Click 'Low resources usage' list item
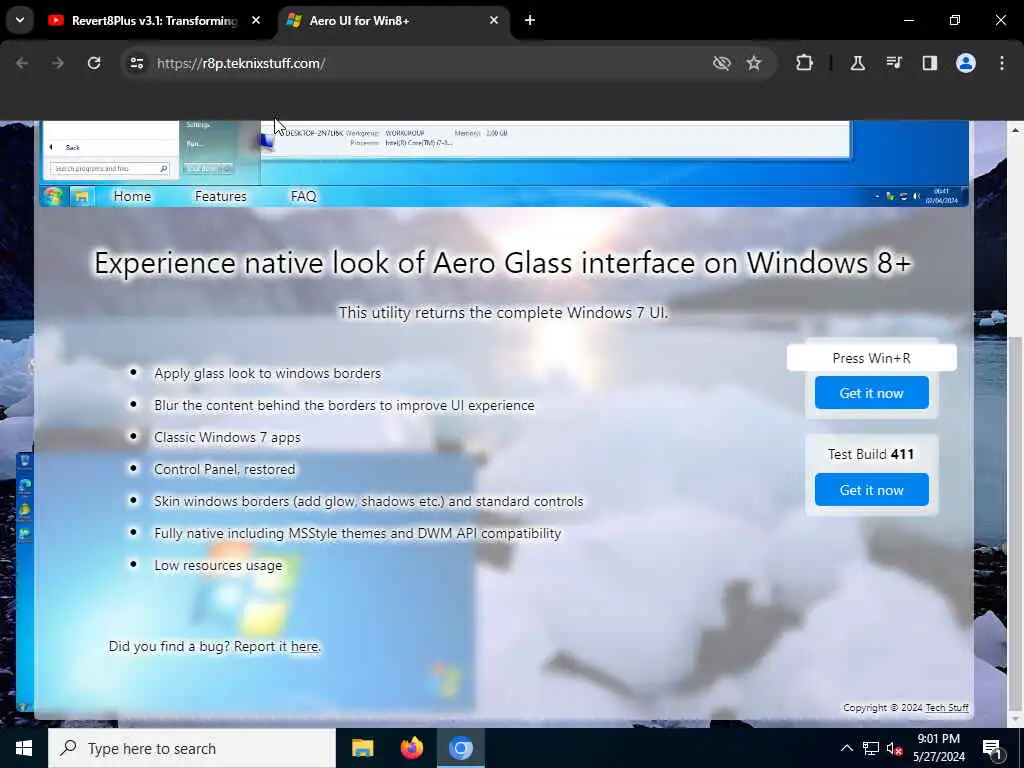1024x768 pixels. coord(218,566)
